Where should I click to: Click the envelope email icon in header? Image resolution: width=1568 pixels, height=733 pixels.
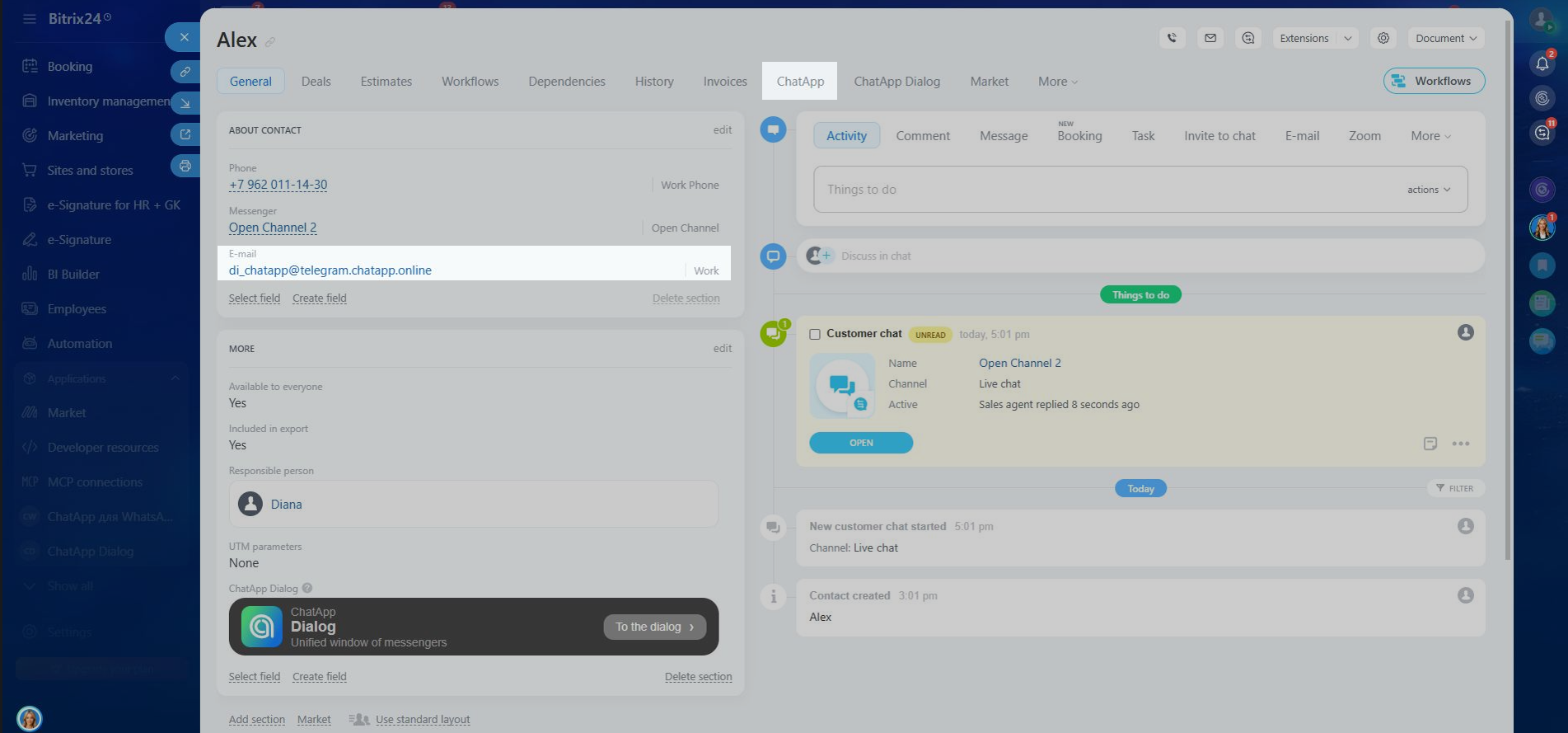pyautogui.click(x=1210, y=38)
